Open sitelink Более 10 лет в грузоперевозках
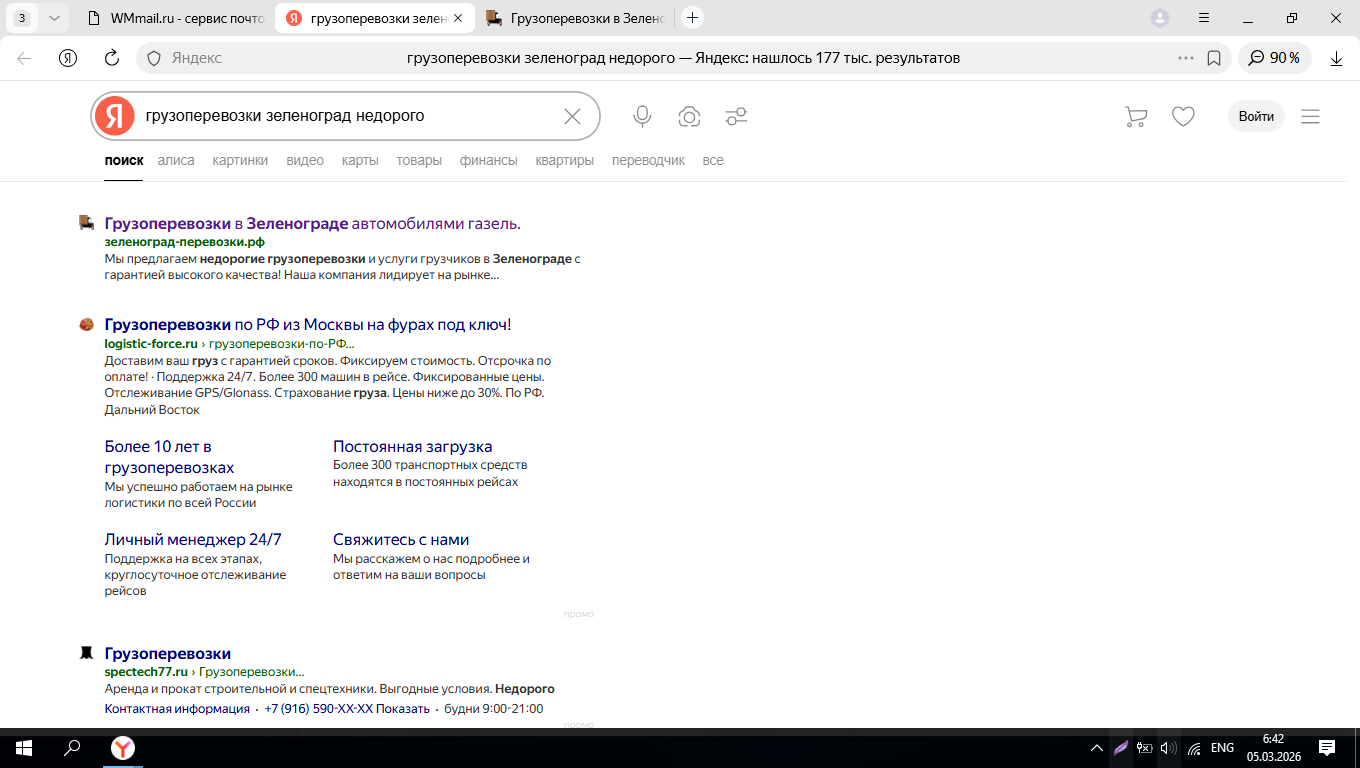Image resolution: width=1360 pixels, height=768 pixels. [169, 457]
